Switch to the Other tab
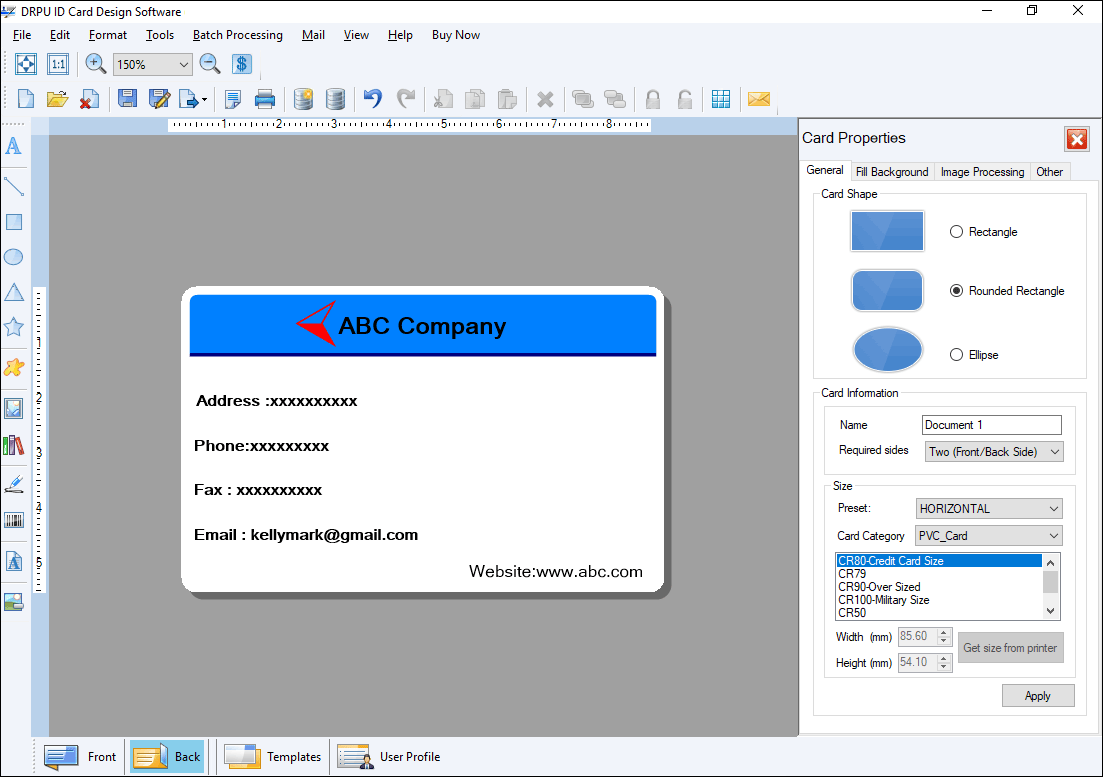Image resolution: width=1103 pixels, height=777 pixels. (x=1049, y=172)
